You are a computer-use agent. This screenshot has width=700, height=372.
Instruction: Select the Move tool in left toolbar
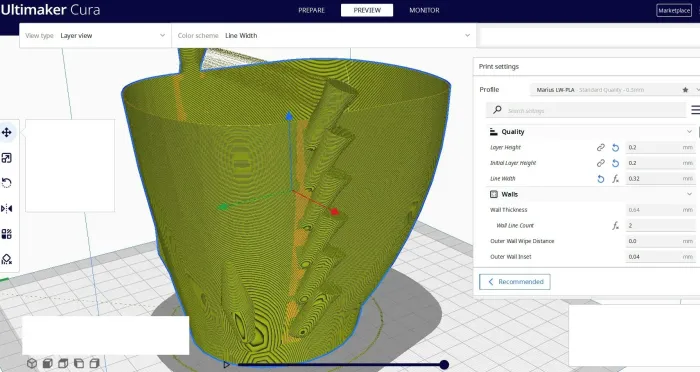point(7,132)
